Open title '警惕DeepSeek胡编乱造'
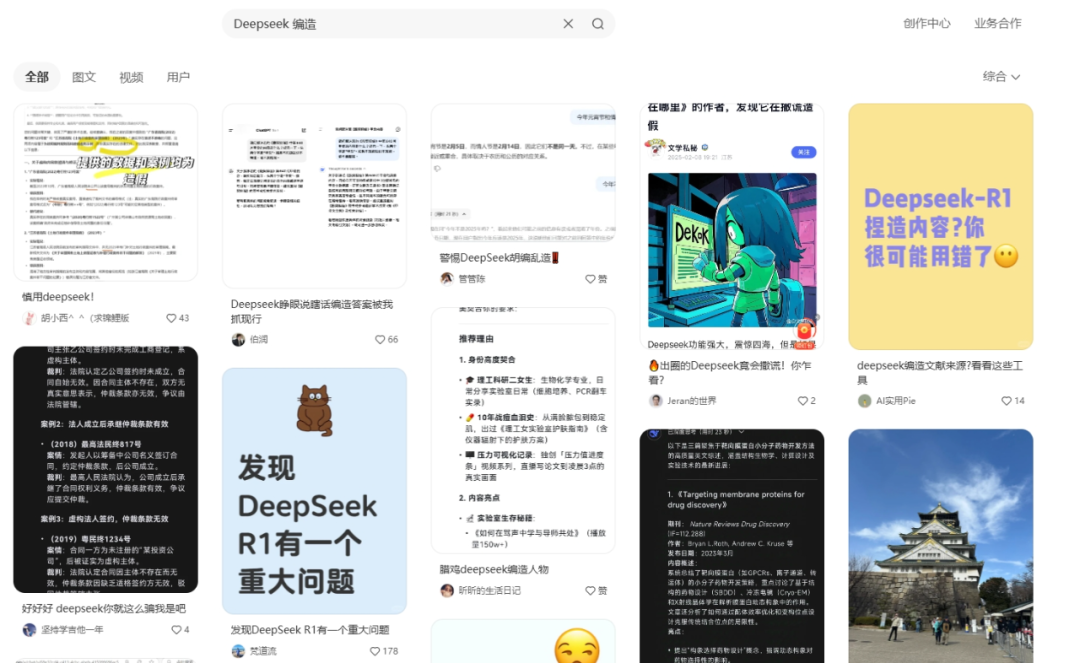 click(499, 257)
